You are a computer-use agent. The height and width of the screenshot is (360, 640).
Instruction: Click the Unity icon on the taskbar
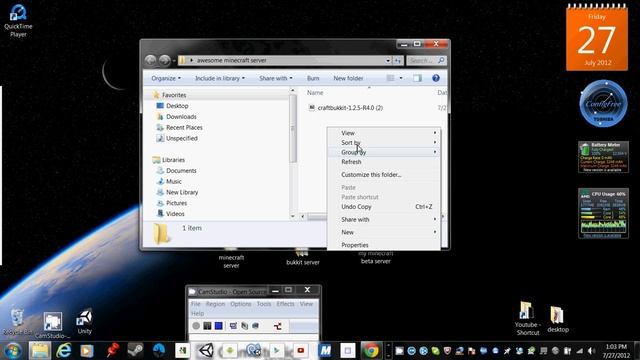[206, 350]
